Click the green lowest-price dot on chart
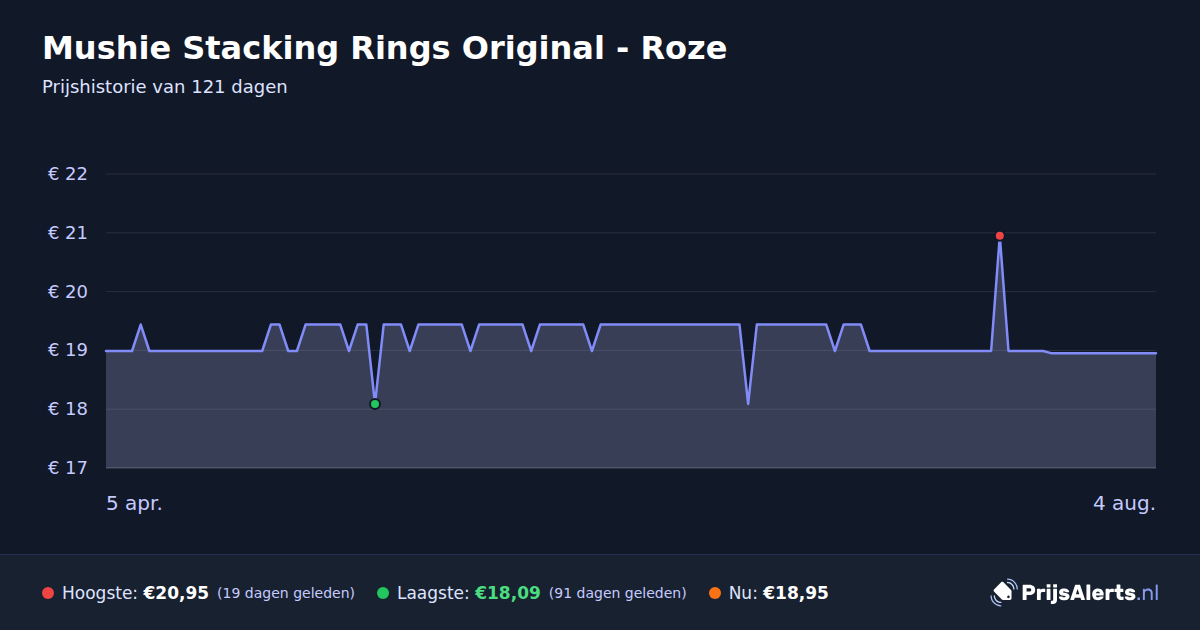This screenshot has width=1200, height=630. click(x=375, y=404)
